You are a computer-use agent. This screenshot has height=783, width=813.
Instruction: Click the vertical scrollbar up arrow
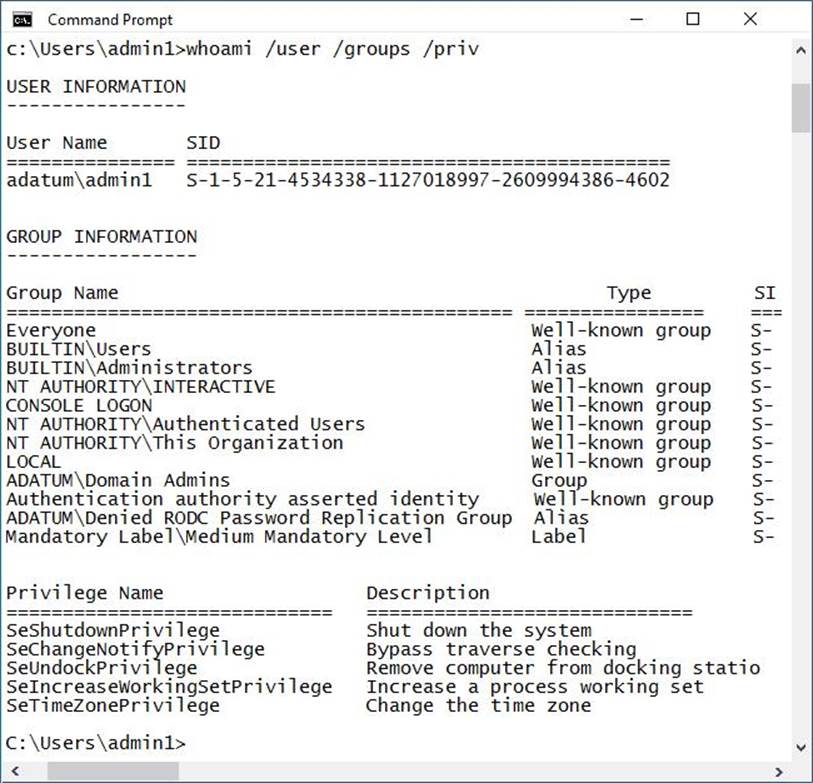click(x=801, y=49)
